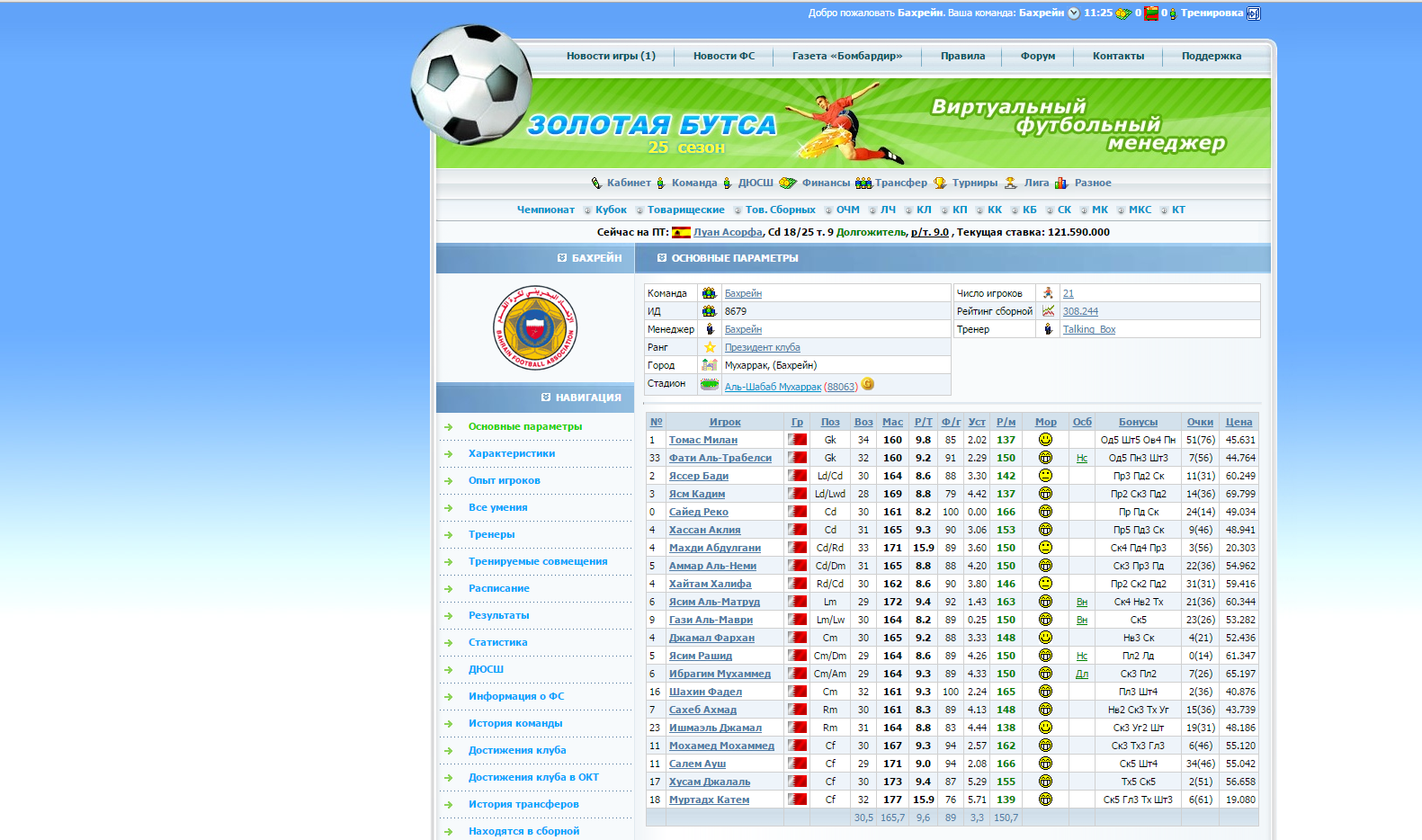This screenshot has width=1422, height=840.
Task: Click the clock icon in top bar
Action: [1074, 13]
